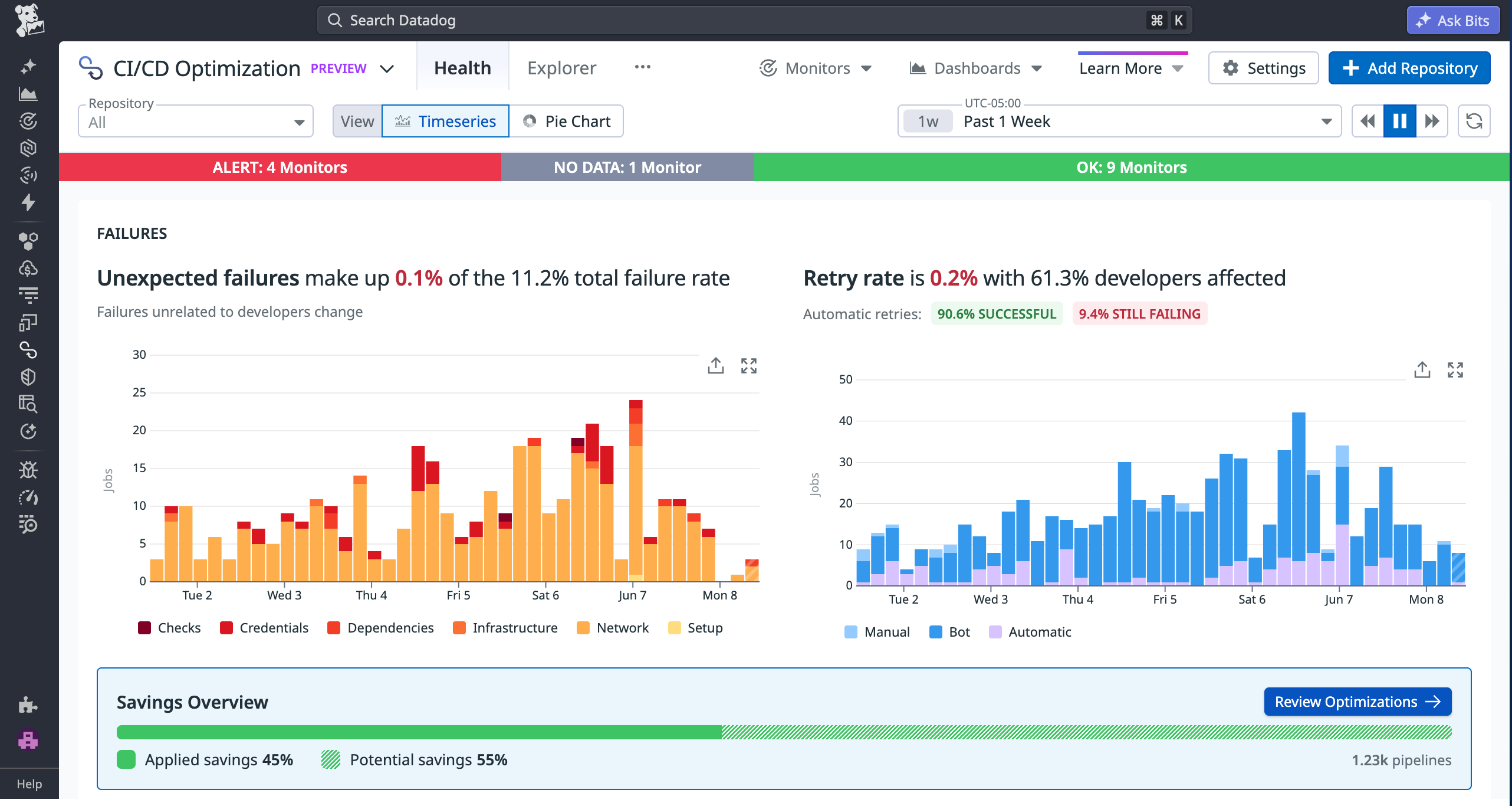Step the time range backward

click(1368, 121)
